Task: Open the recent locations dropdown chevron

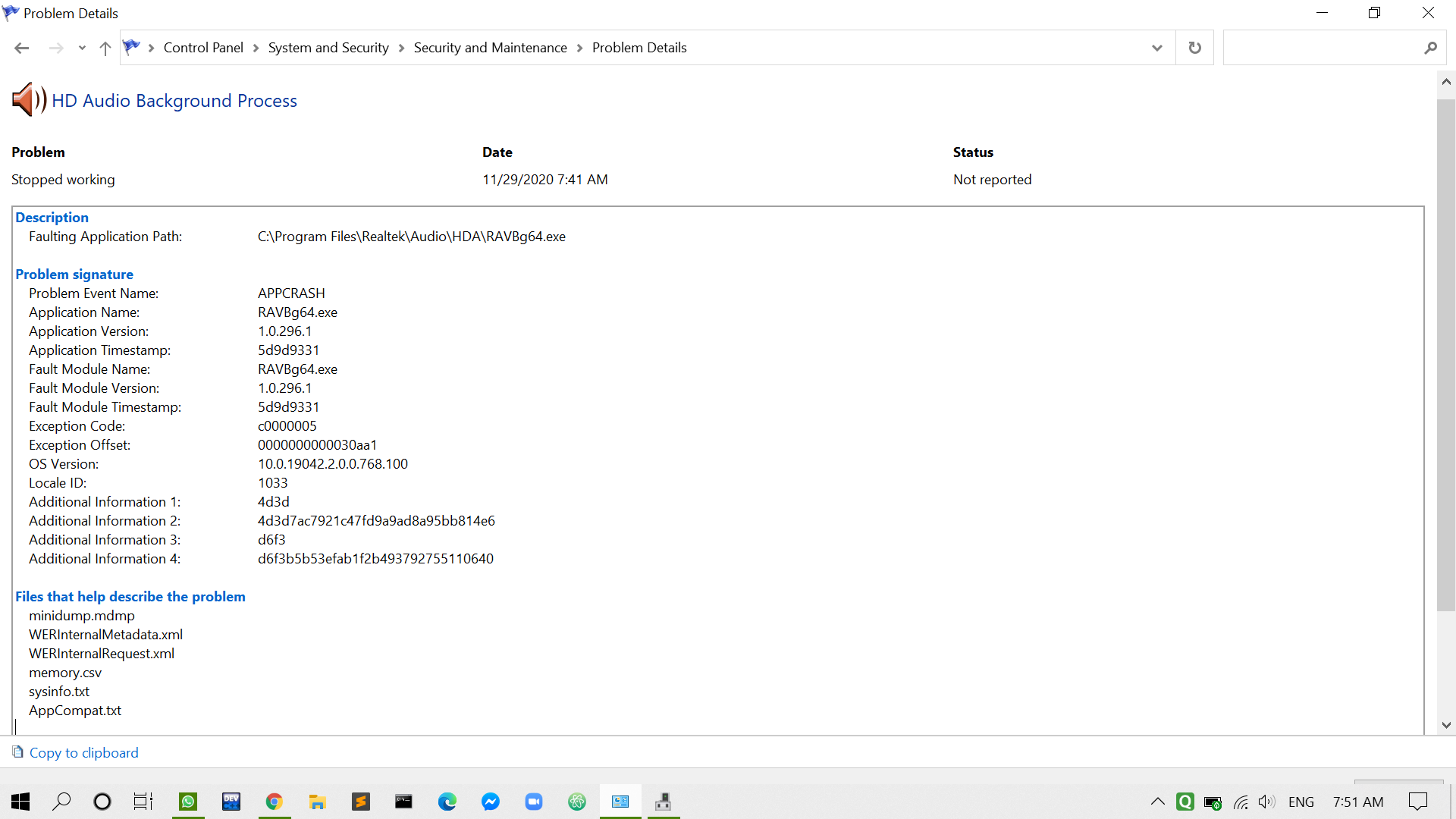Action: [x=82, y=49]
